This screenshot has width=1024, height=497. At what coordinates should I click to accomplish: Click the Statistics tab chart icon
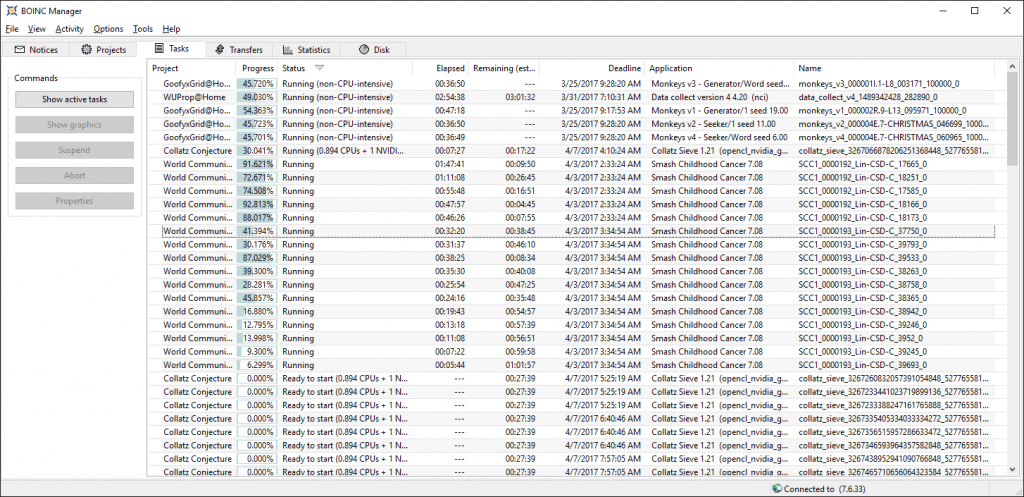tap(288, 50)
